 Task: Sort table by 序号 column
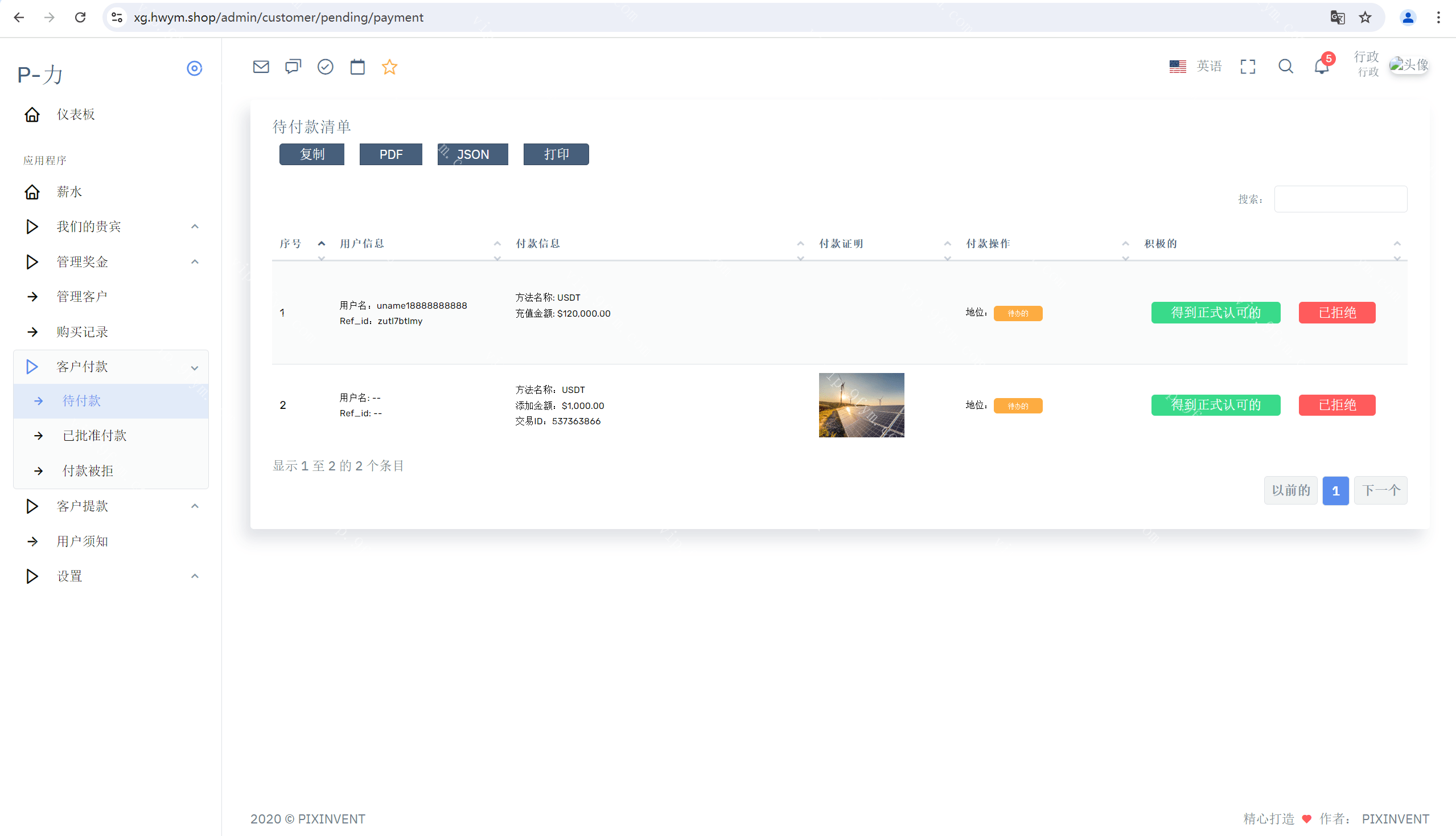pyautogui.click(x=290, y=243)
